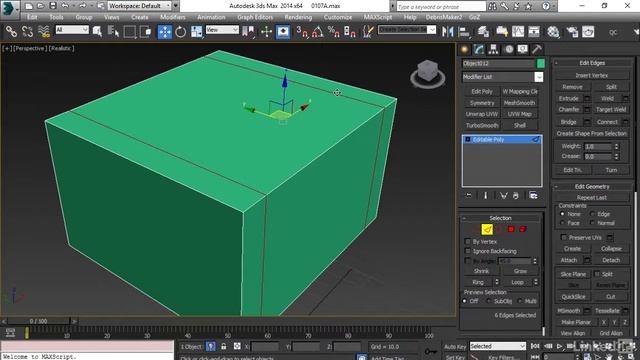Click the time slider 0/100 handle
Image resolution: width=640 pixels, height=360 pixels.
38,321
